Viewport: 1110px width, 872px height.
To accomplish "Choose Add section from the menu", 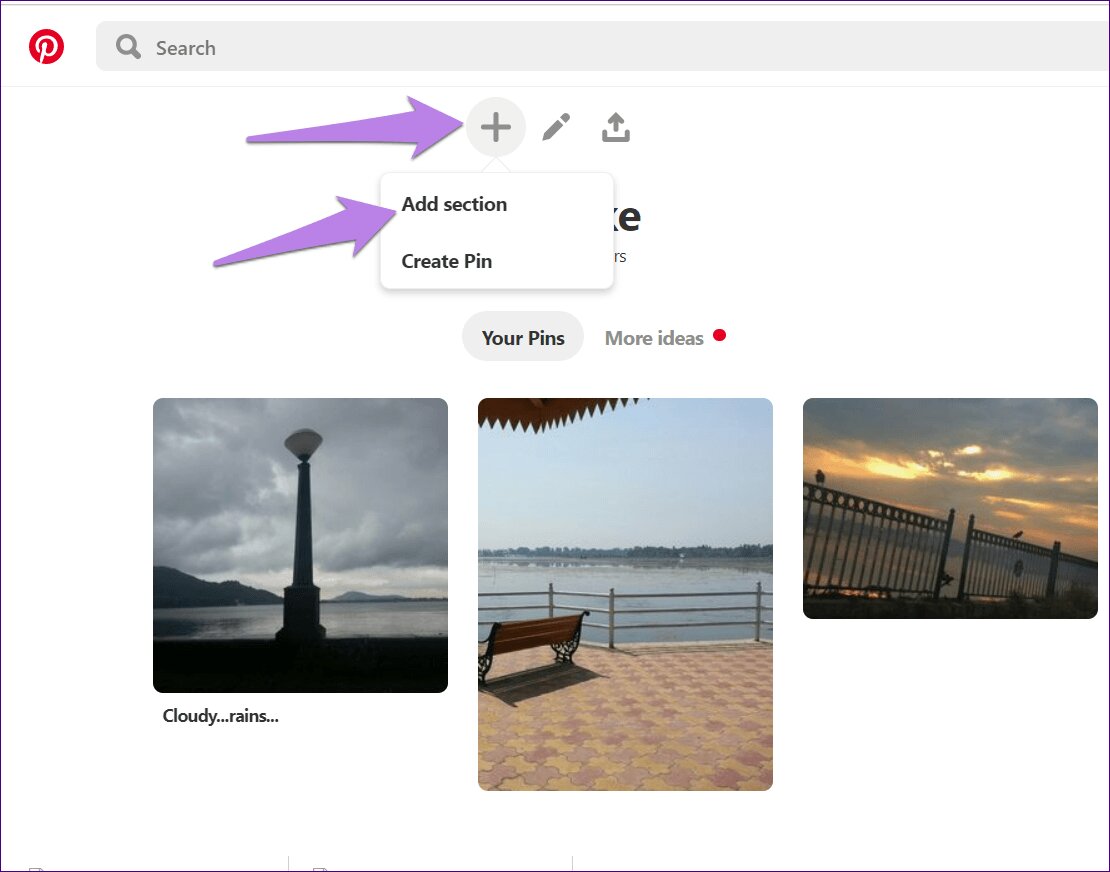I will [x=454, y=204].
